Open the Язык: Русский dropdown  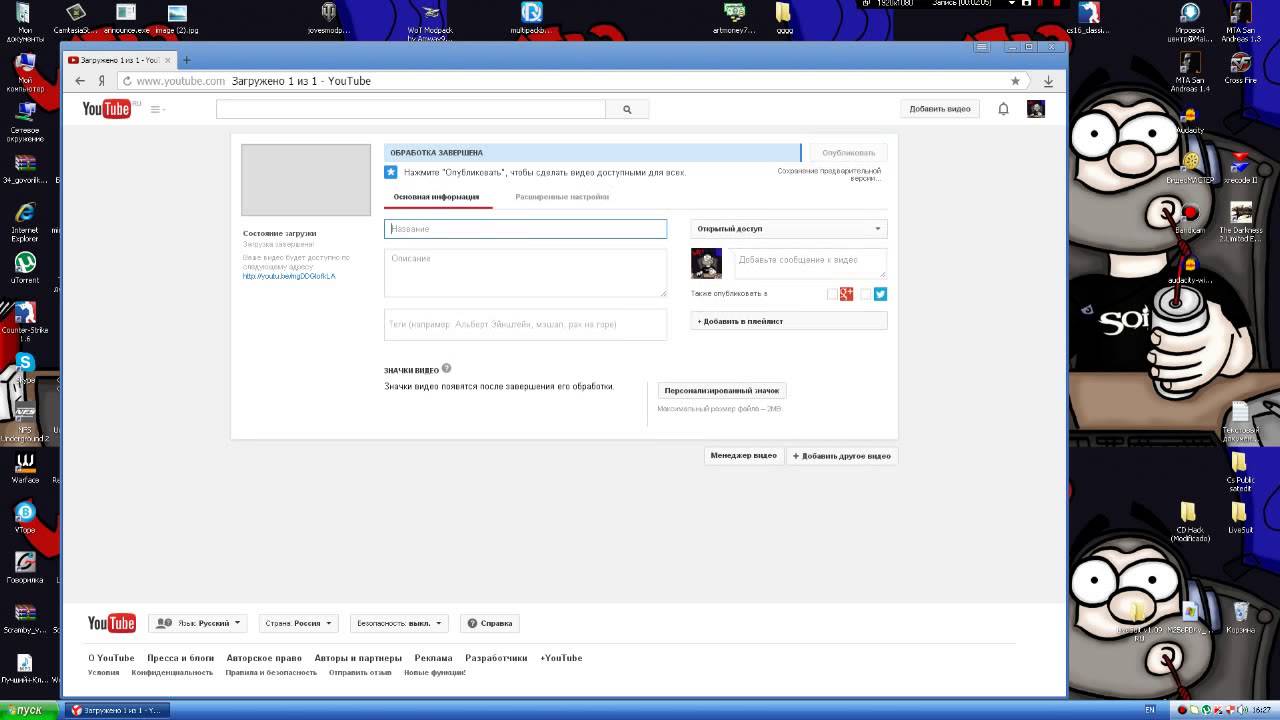(197, 623)
